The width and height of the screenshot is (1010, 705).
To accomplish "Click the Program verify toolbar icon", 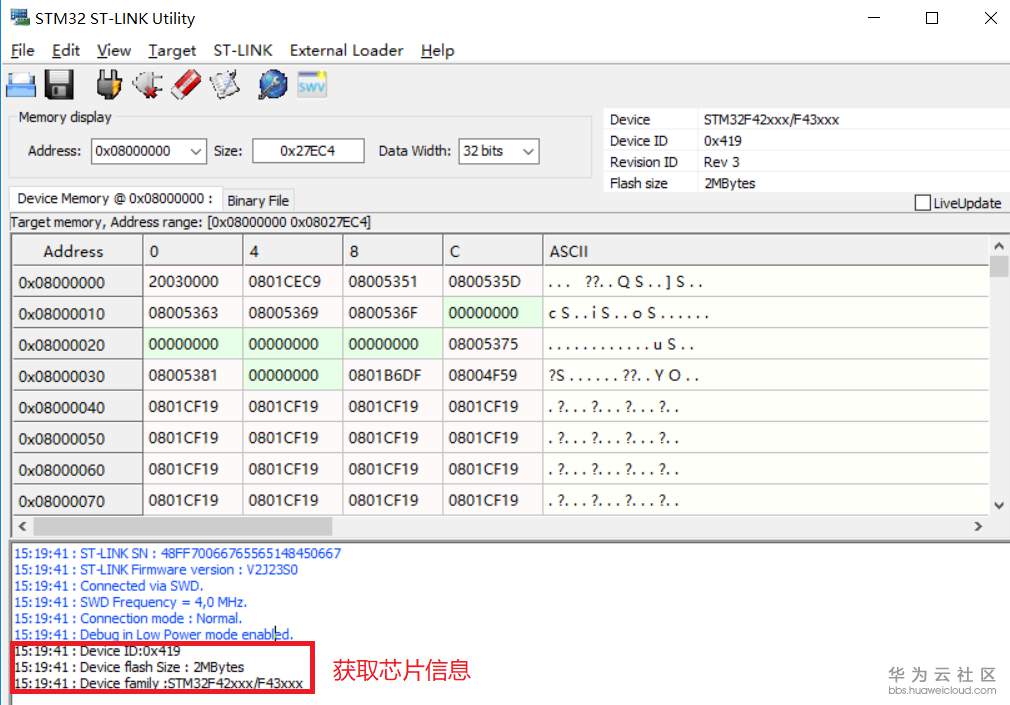I will pyautogui.click(x=225, y=84).
